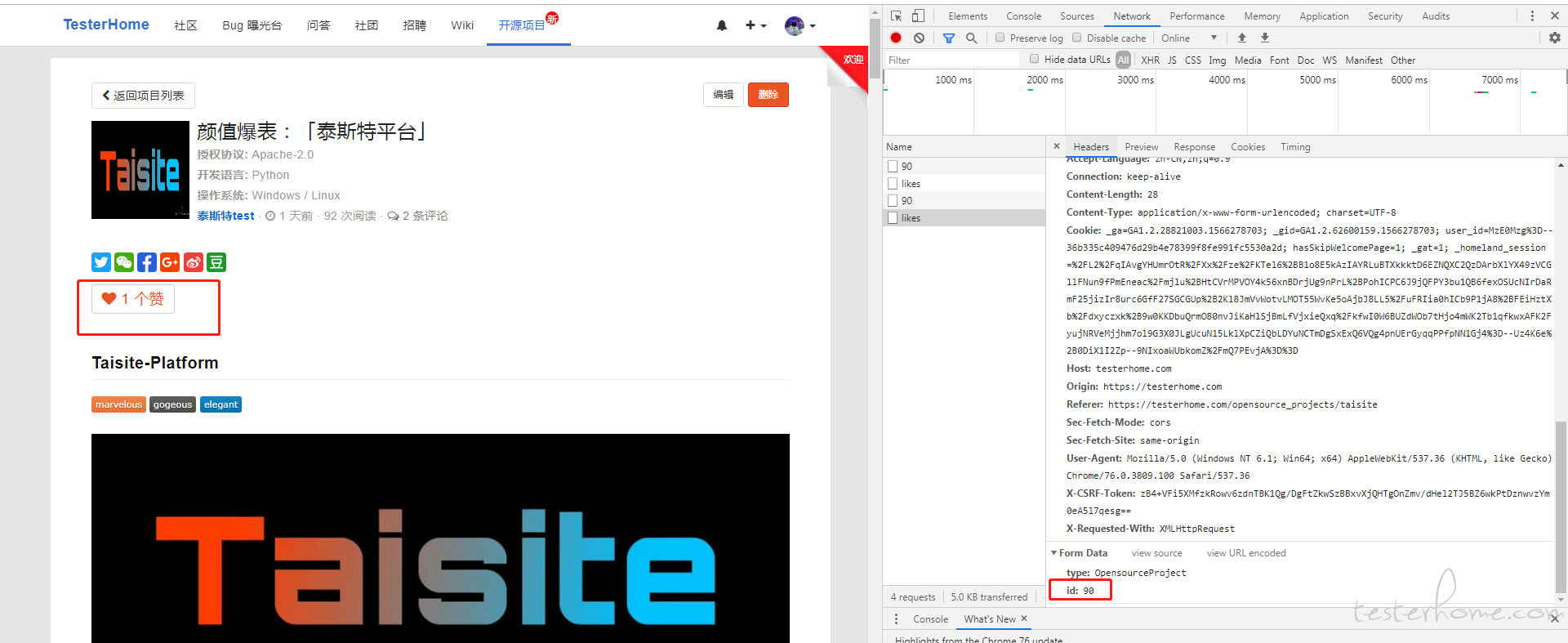Share project on Facebook
1568x643 pixels.
pos(147,262)
